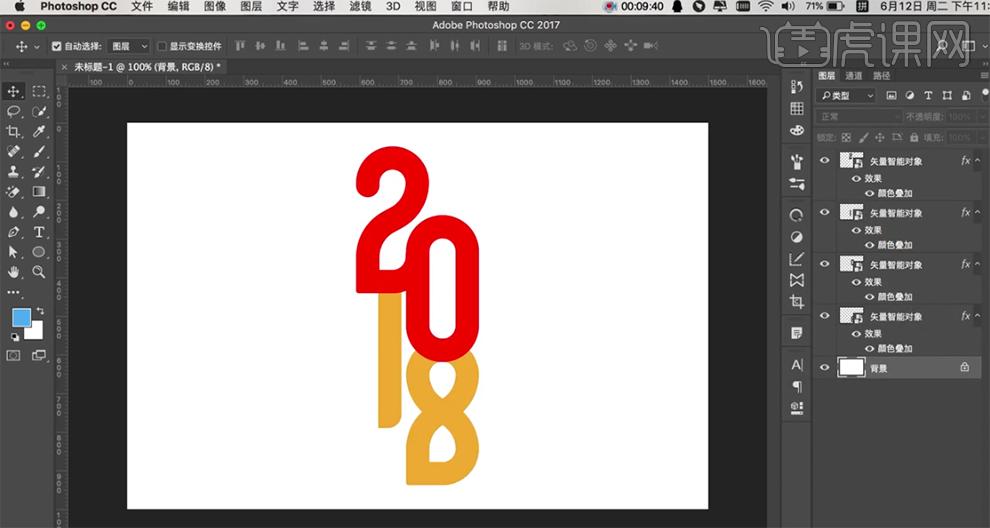This screenshot has height=528, width=990.
Task: Toggle Quick Mask mode
Action: tap(13, 356)
